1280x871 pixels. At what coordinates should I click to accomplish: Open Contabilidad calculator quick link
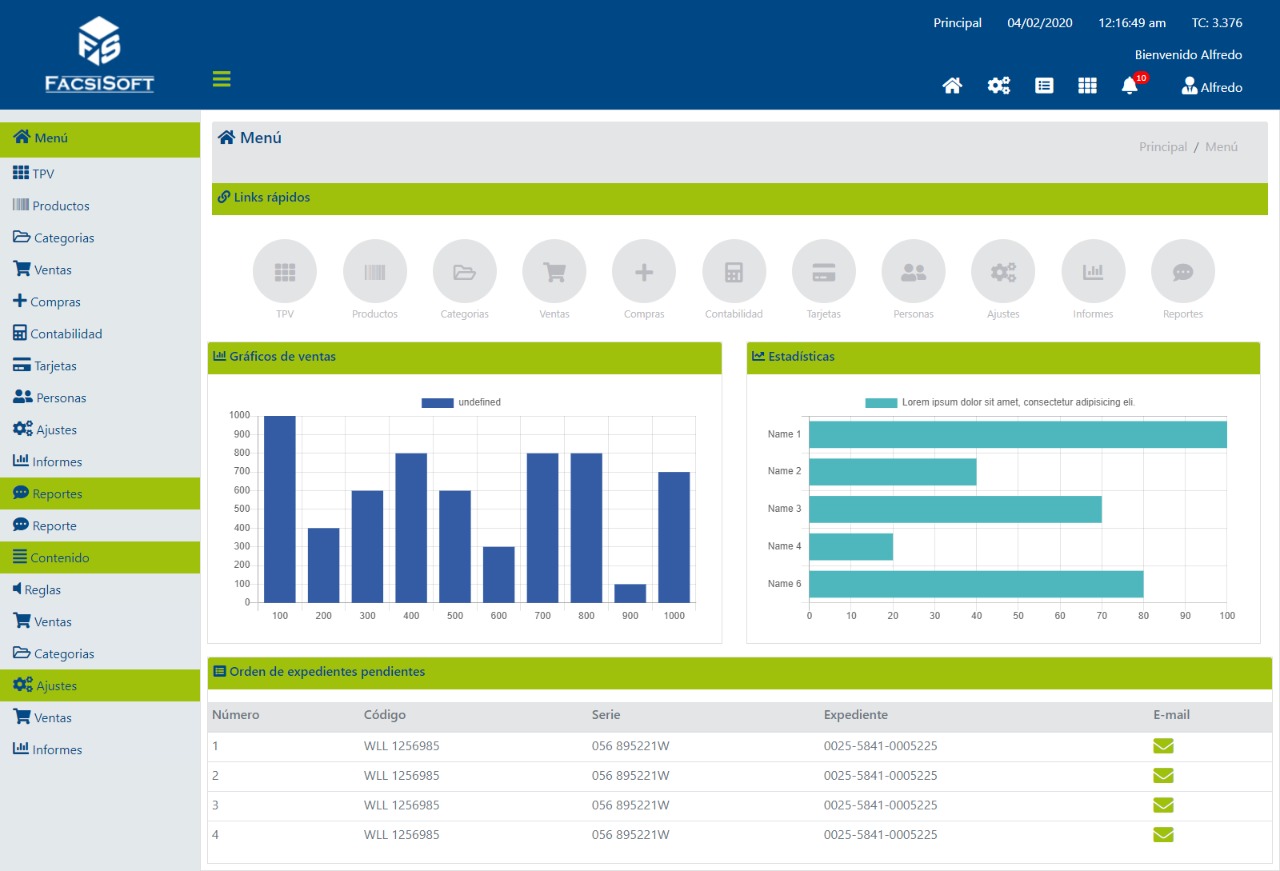(x=734, y=271)
